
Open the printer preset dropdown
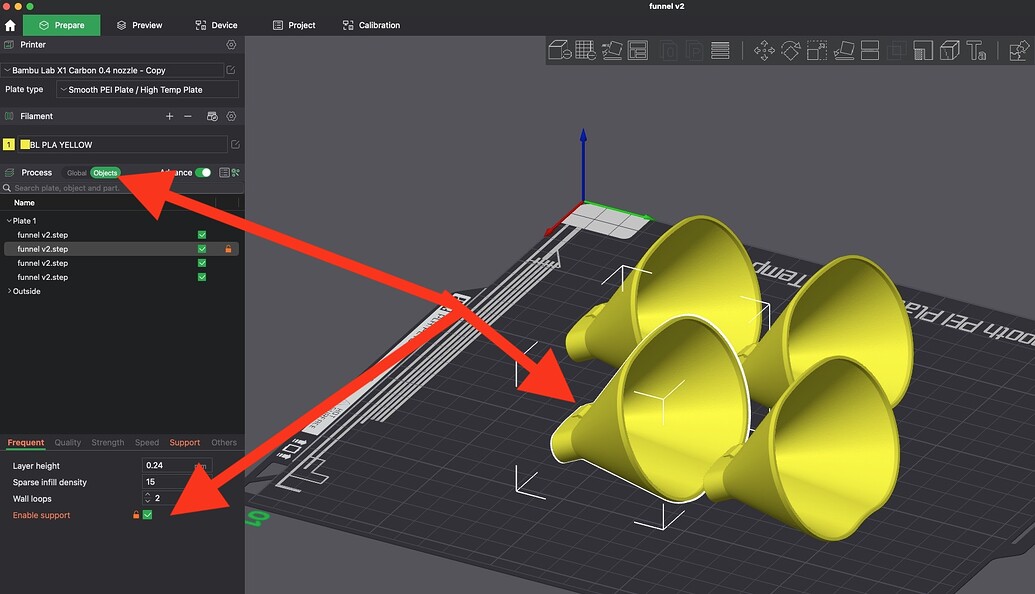(x=112, y=70)
